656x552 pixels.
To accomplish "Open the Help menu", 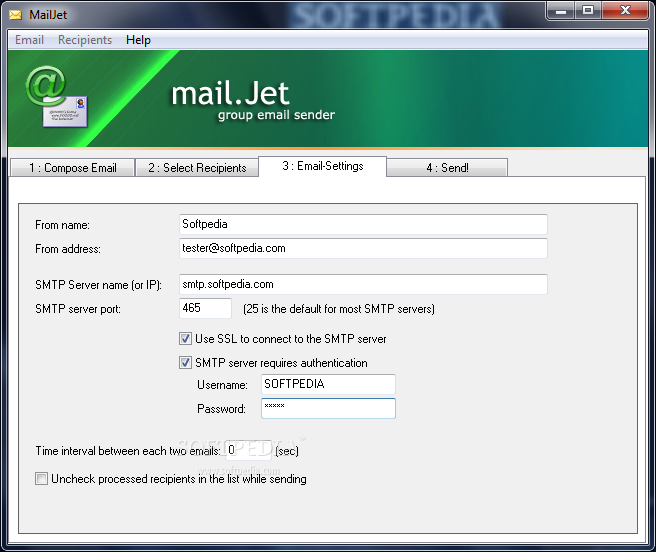I will click(x=138, y=40).
